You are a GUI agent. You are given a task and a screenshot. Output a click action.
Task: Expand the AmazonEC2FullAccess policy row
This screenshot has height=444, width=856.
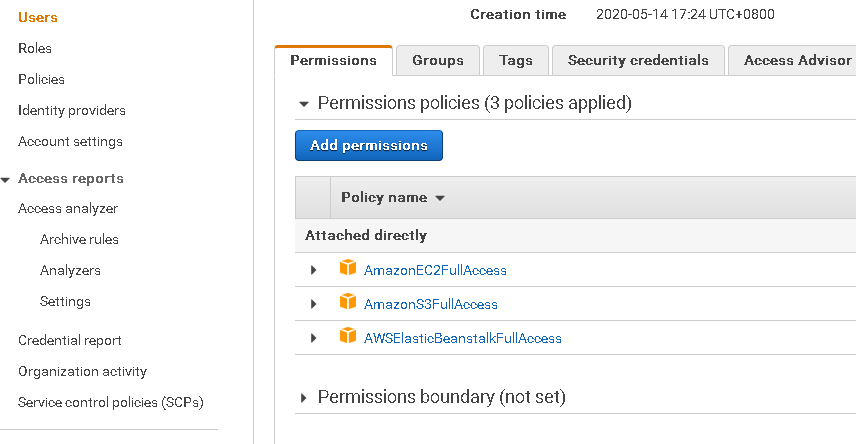click(x=313, y=270)
